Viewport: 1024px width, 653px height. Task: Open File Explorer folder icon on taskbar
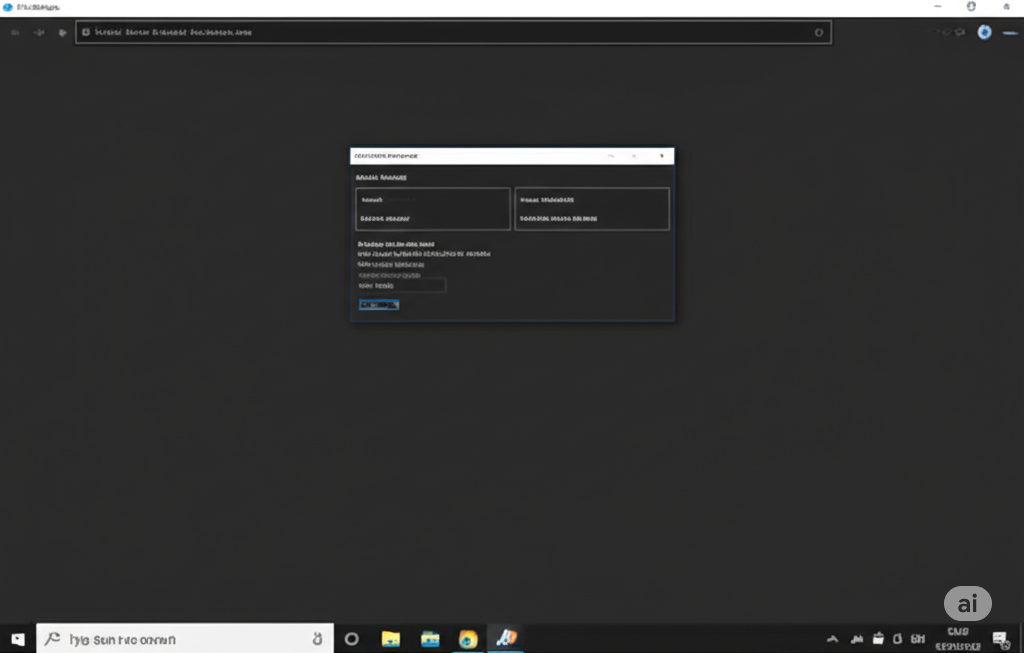click(x=391, y=639)
